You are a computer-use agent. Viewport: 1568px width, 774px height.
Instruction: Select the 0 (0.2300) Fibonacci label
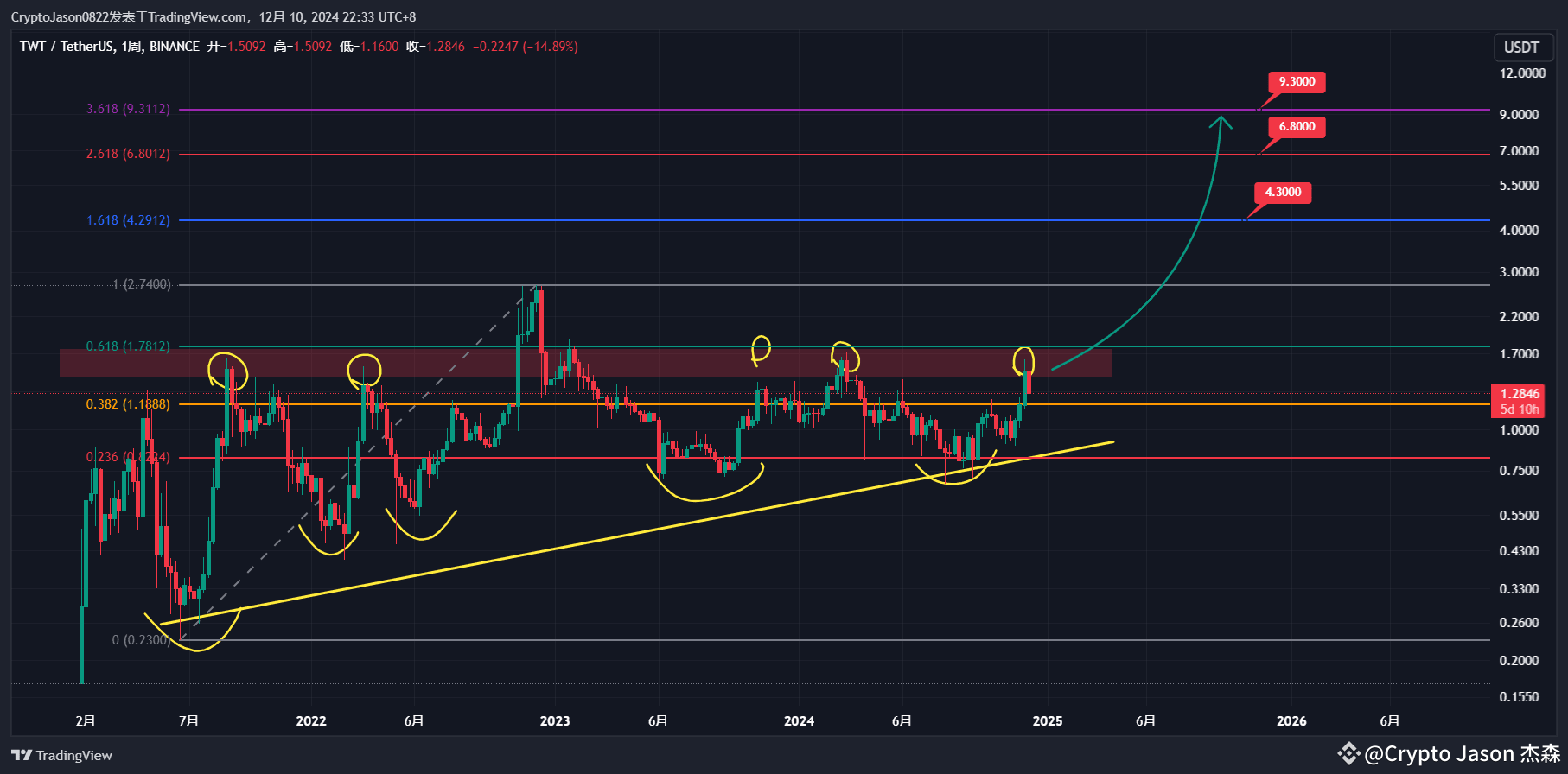coord(141,640)
